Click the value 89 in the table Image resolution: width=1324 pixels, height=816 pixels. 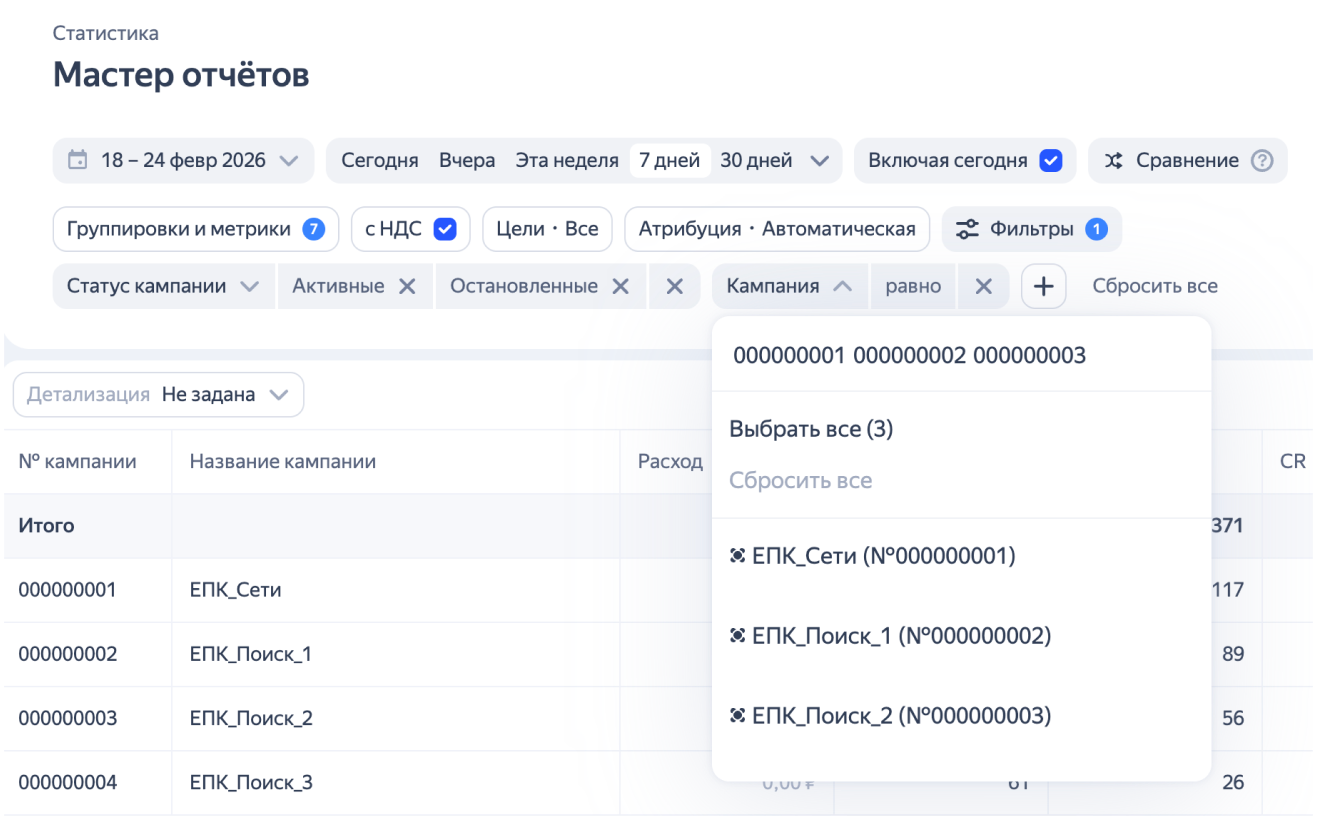(1233, 654)
